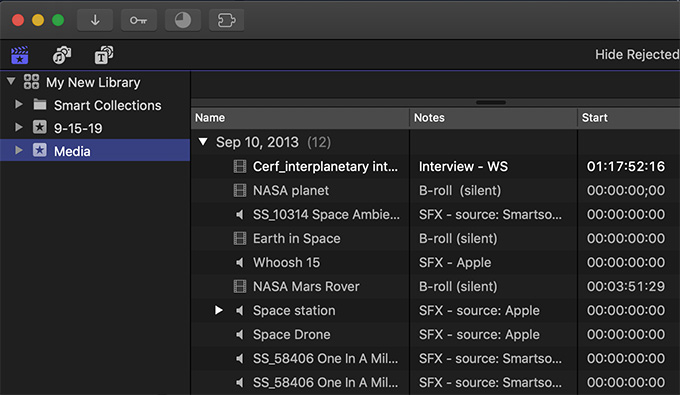Select the Media event

point(72,151)
